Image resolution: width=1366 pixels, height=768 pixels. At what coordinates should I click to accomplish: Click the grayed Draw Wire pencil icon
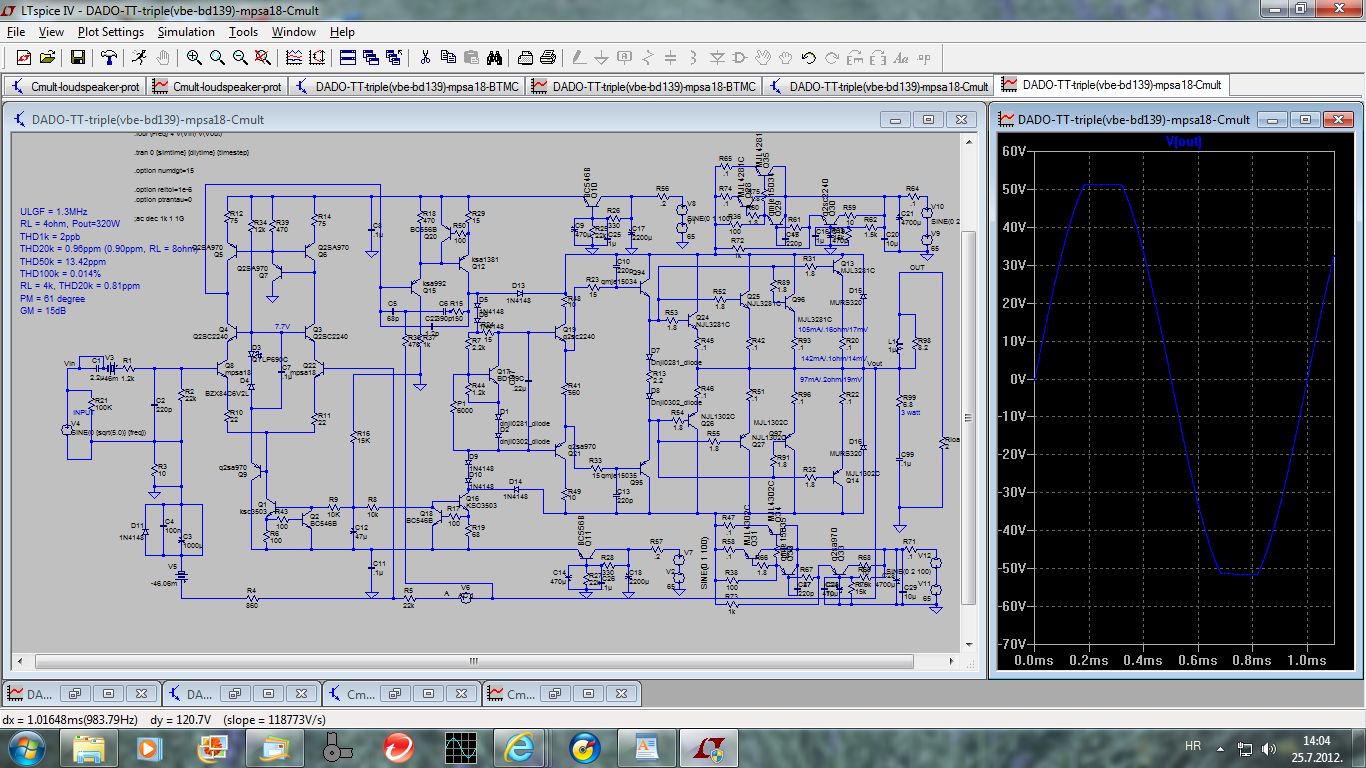[x=579, y=57]
